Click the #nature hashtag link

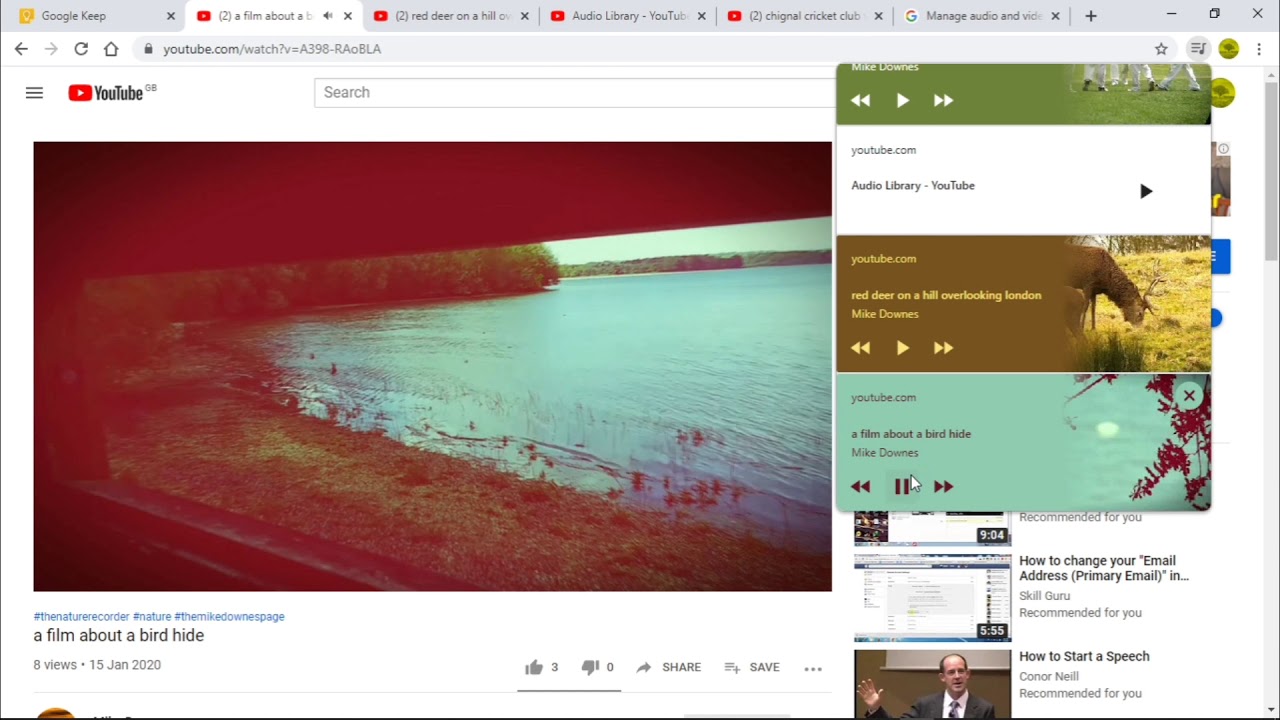click(x=152, y=616)
